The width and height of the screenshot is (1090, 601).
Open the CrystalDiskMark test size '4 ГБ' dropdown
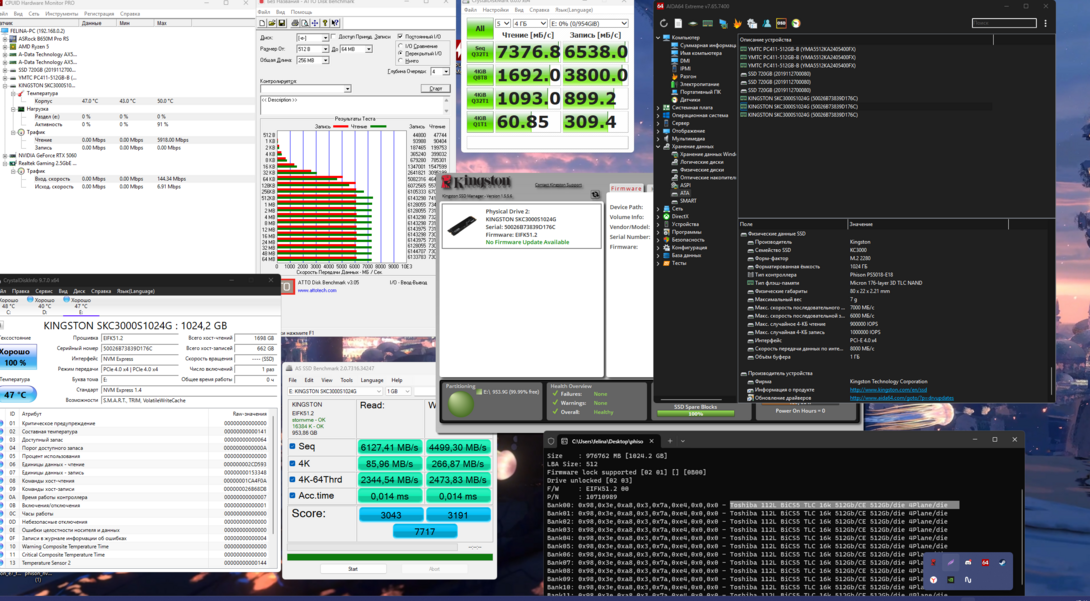click(x=529, y=23)
